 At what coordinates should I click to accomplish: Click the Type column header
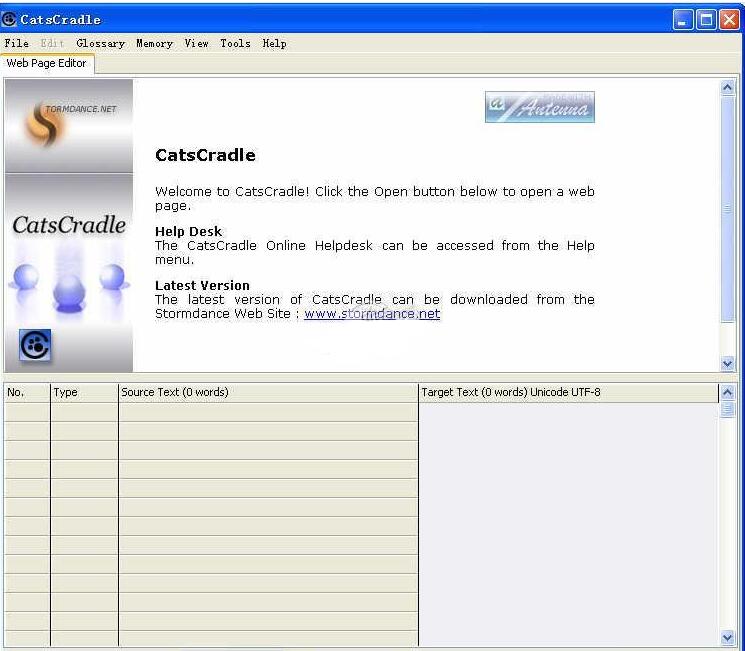coord(84,393)
